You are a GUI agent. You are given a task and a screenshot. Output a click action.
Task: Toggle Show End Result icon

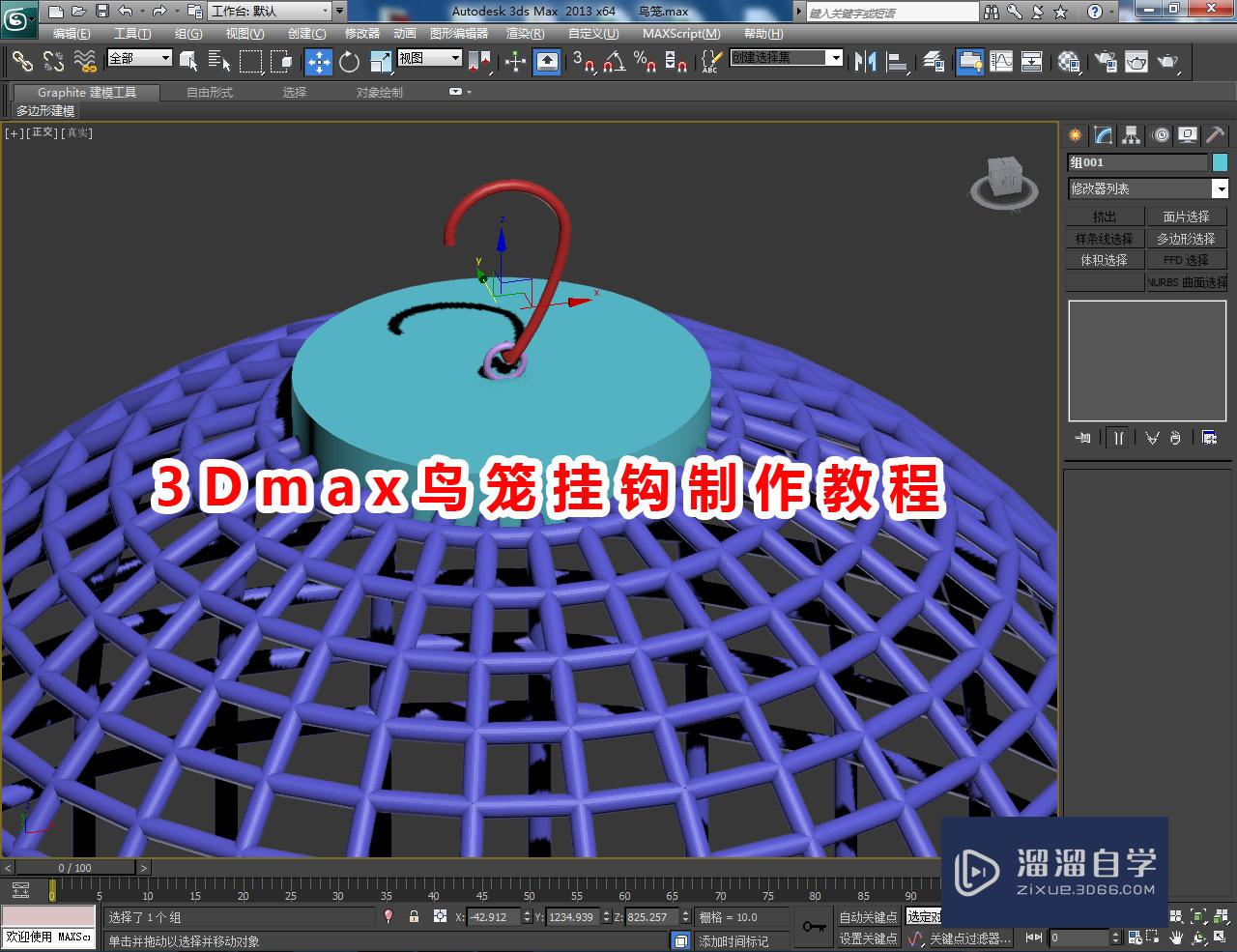[1118, 438]
